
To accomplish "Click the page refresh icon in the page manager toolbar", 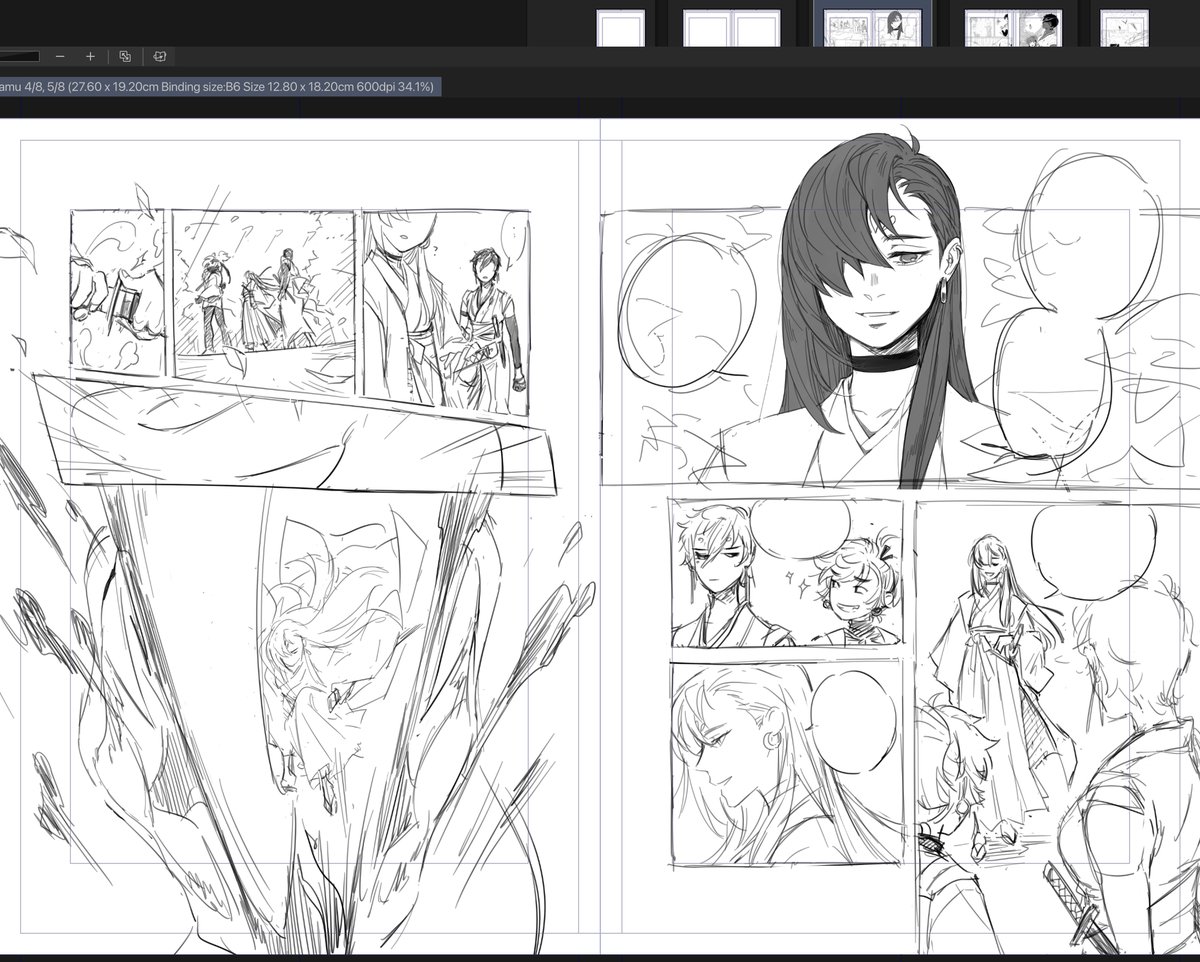I will (x=161, y=57).
